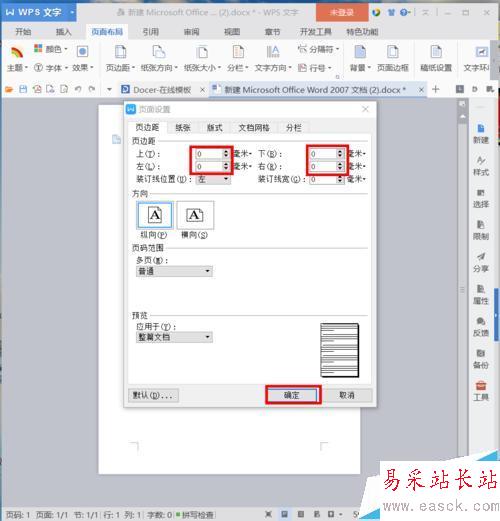Switch to the 特色功能 ribbon tab
Screen dimensions: 500x521
[362, 32]
